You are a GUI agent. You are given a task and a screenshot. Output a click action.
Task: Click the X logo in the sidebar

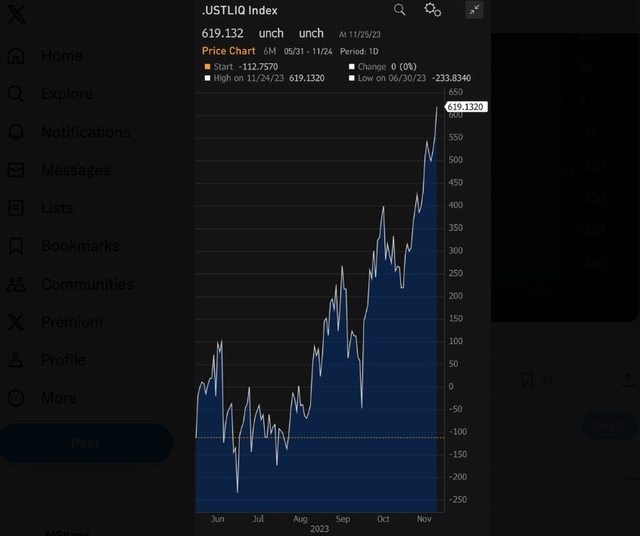coord(16,16)
